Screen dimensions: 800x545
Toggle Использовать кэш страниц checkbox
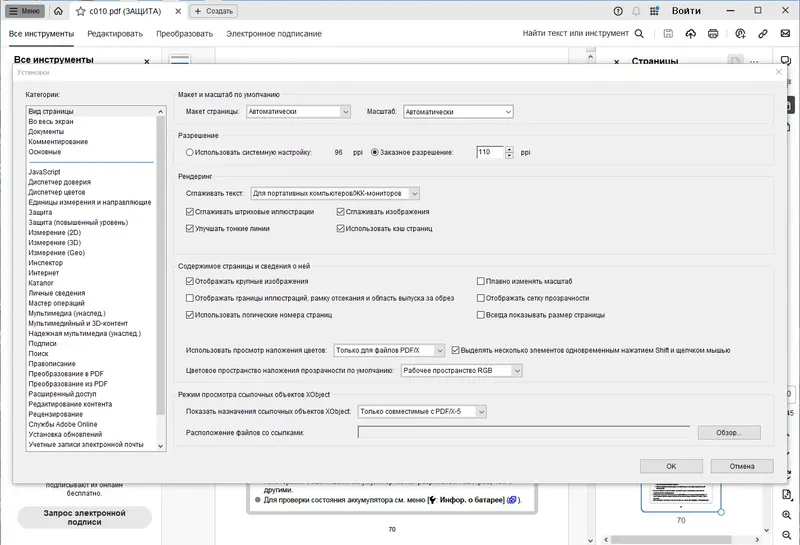[341, 229]
